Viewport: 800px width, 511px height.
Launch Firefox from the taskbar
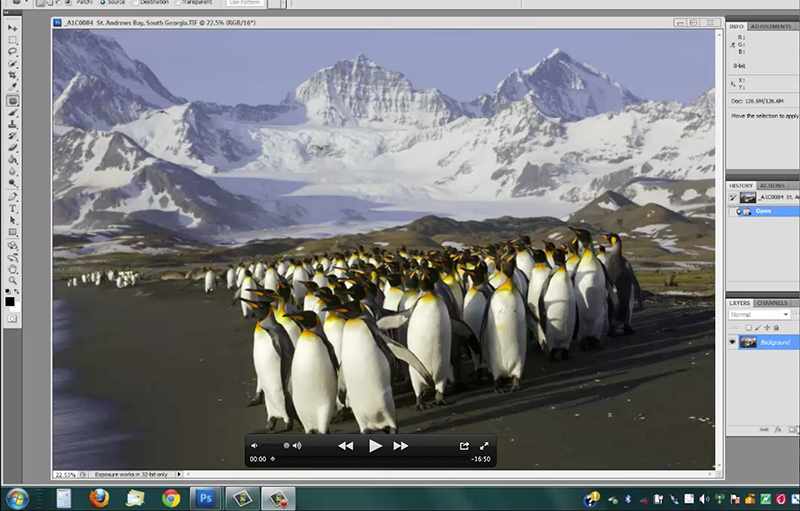click(99, 498)
